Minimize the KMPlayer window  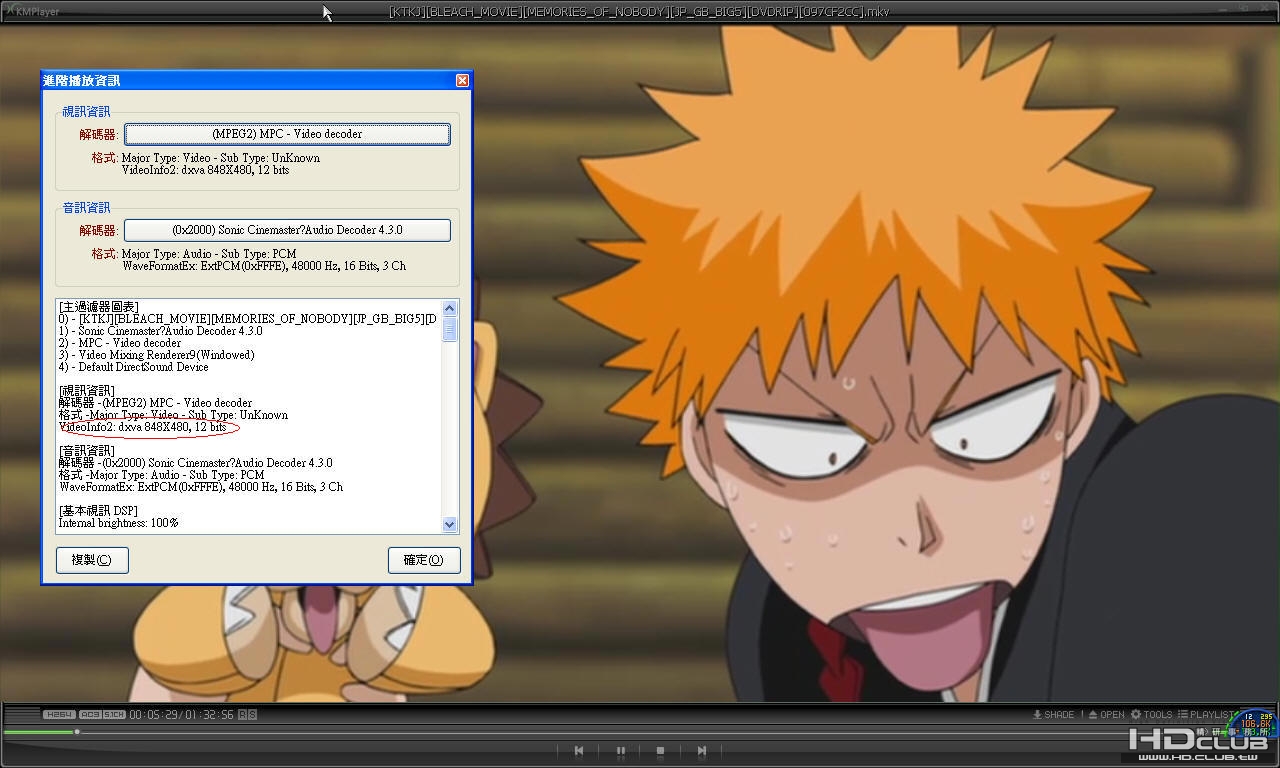coord(1223,9)
